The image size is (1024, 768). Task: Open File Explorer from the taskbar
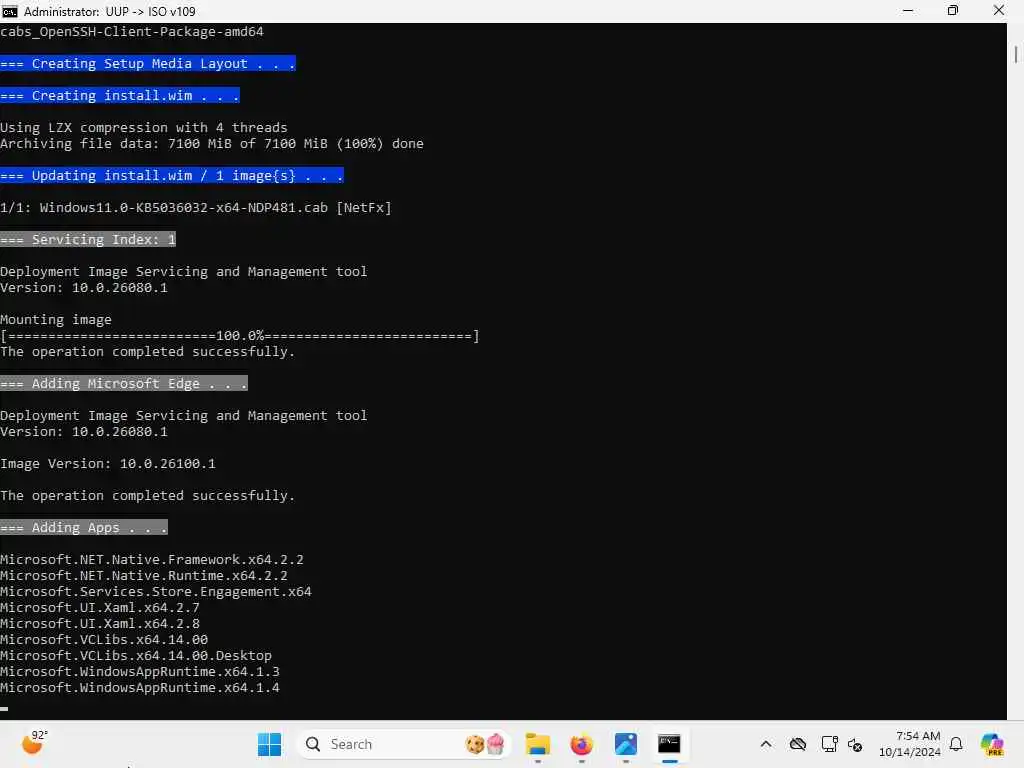537,744
